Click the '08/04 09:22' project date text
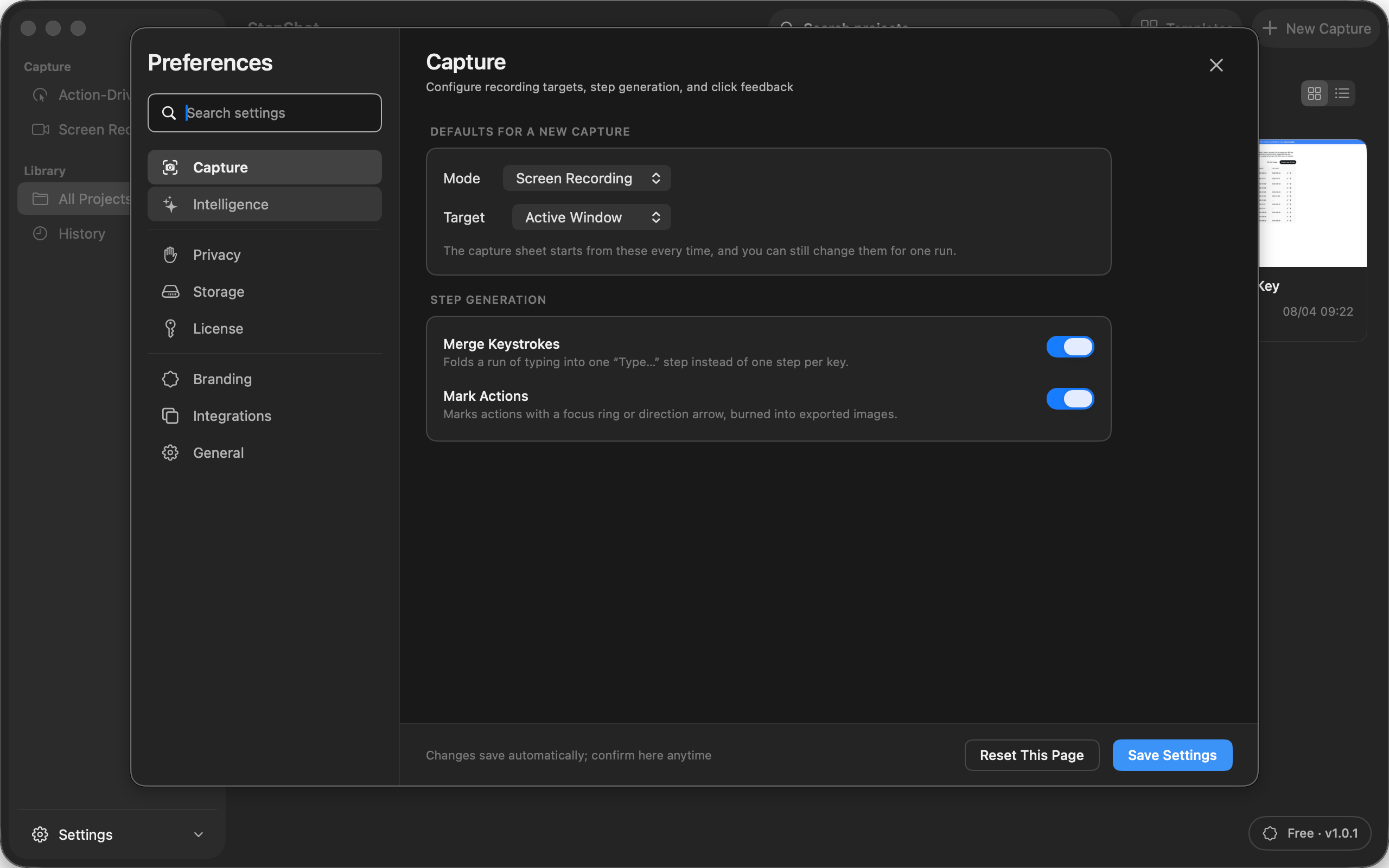The width and height of the screenshot is (1389, 868). 1318,311
